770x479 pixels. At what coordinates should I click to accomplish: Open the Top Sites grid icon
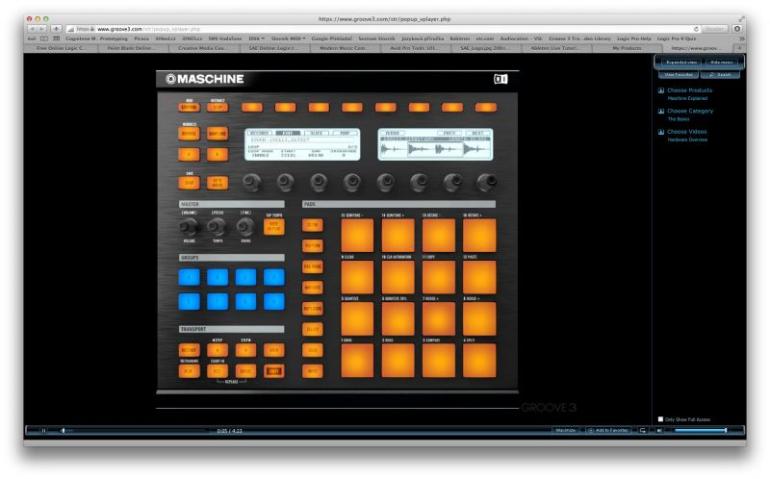tap(56, 38)
